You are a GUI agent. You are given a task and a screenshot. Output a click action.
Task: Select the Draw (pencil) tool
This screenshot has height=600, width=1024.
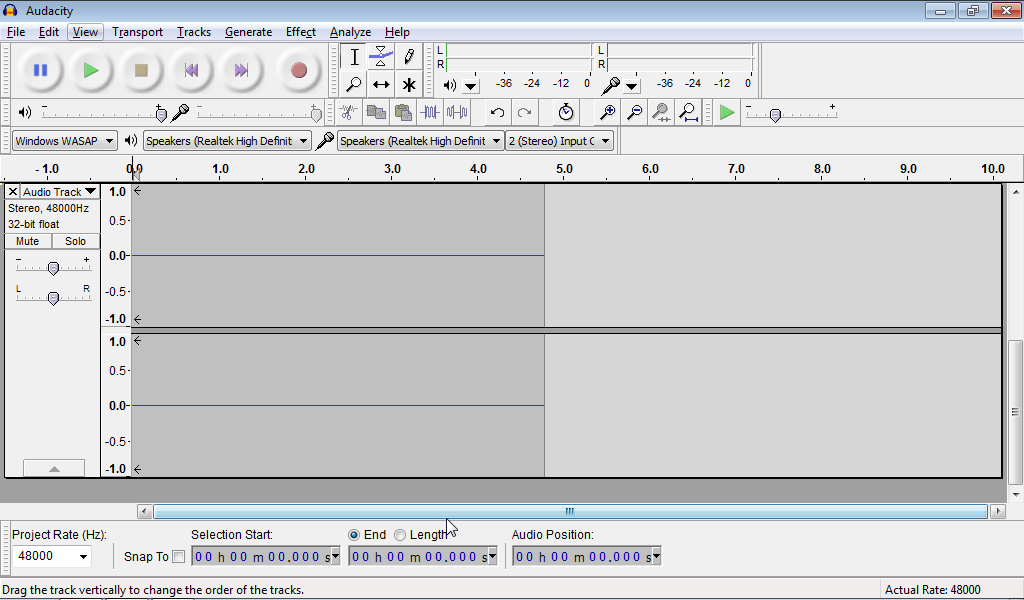[409, 57]
